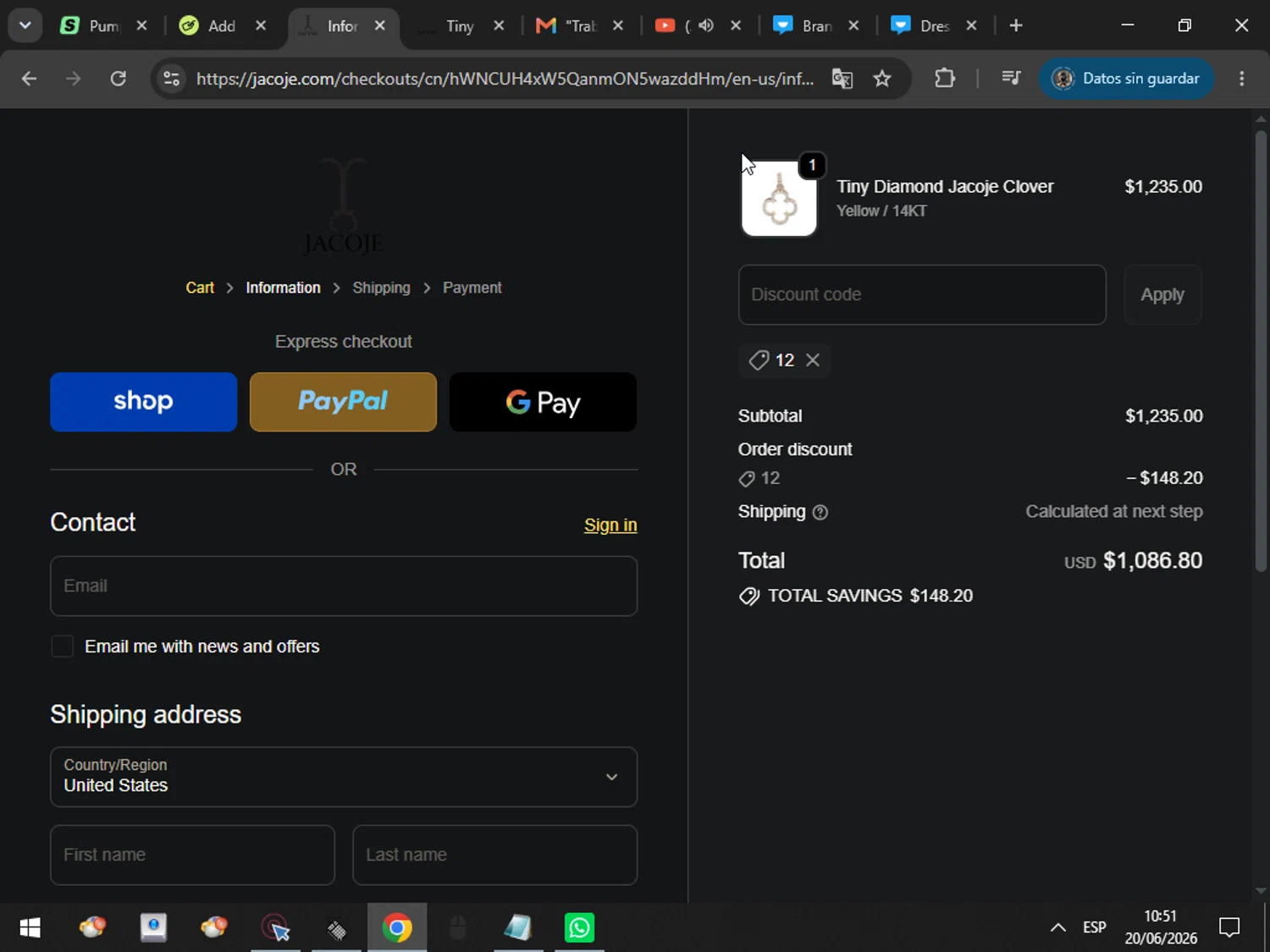
Task: Show hidden system tray icons
Action: tap(1058, 928)
